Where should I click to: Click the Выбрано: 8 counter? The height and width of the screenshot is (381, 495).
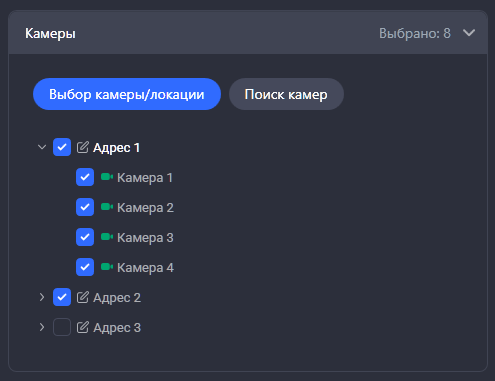coord(415,33)
